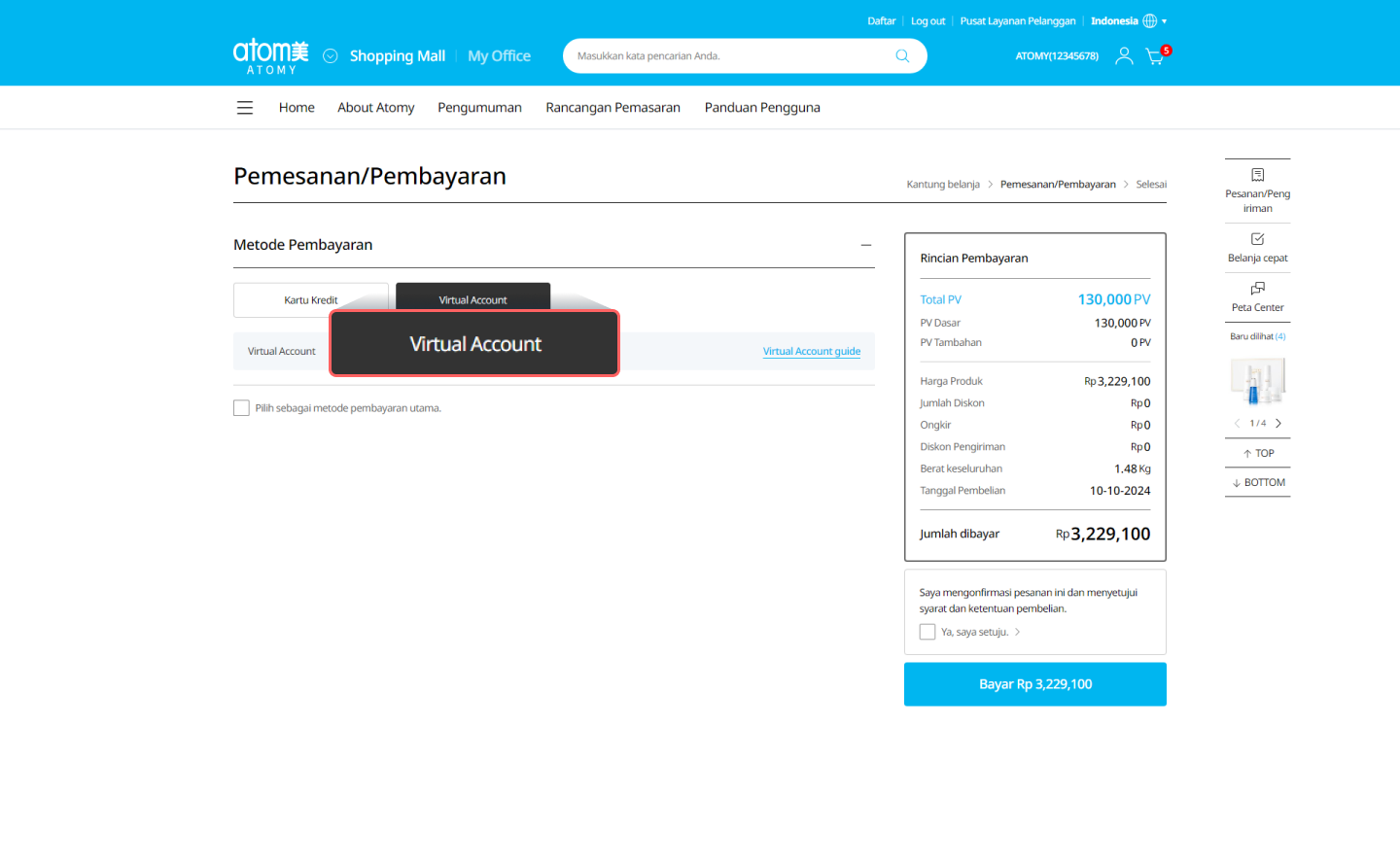Viewport: 1400px width, 867px height.
Task: Open the hamburger menu icon
Action: coord(245,108)
